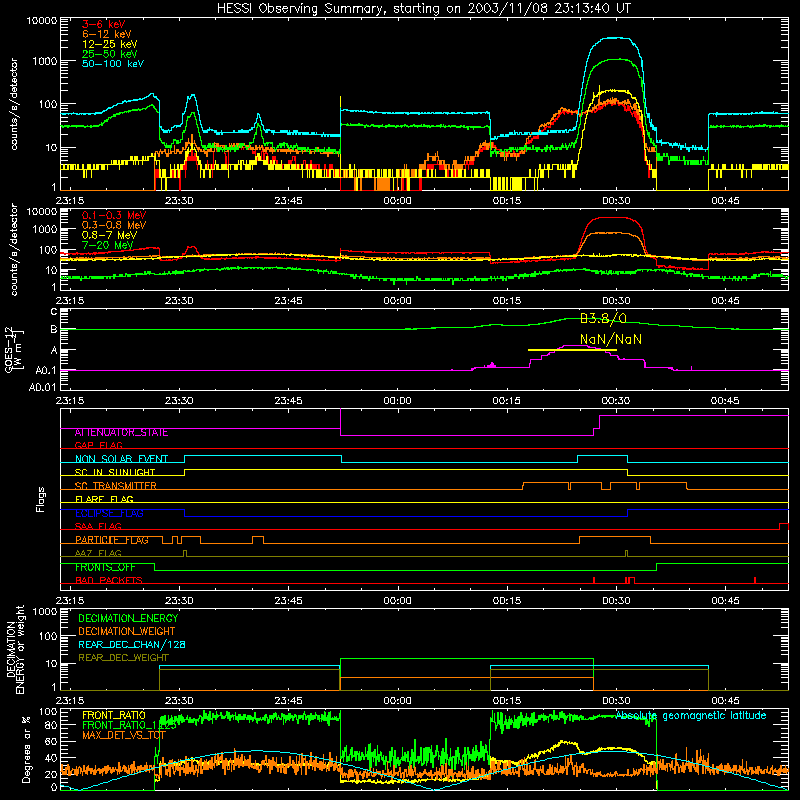This screenshot has height=800, width=800.
Task: Click the 'Absolute geomagnetic latitude' label
Action: 691,716
